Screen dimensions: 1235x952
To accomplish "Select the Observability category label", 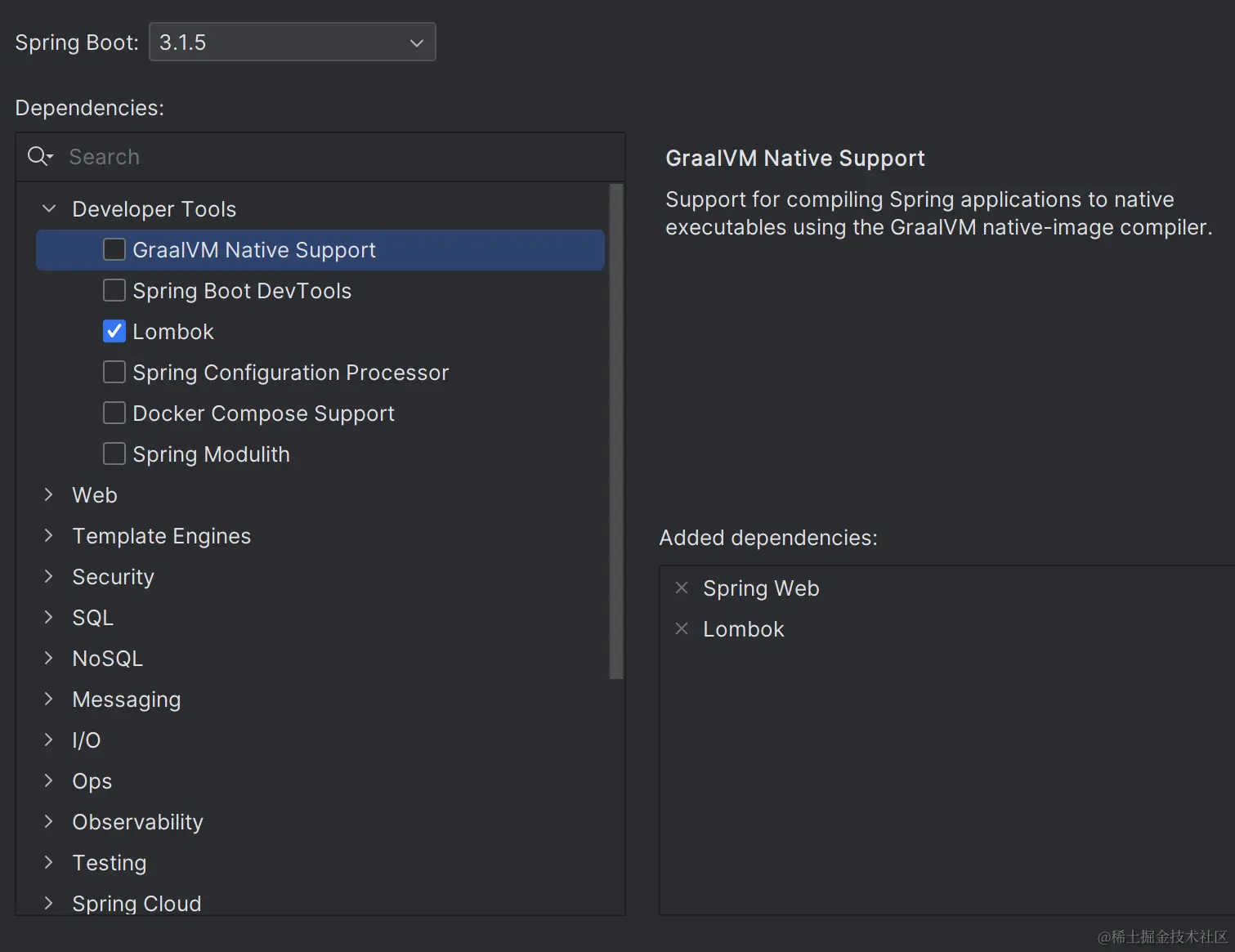I will coord(137,822).
